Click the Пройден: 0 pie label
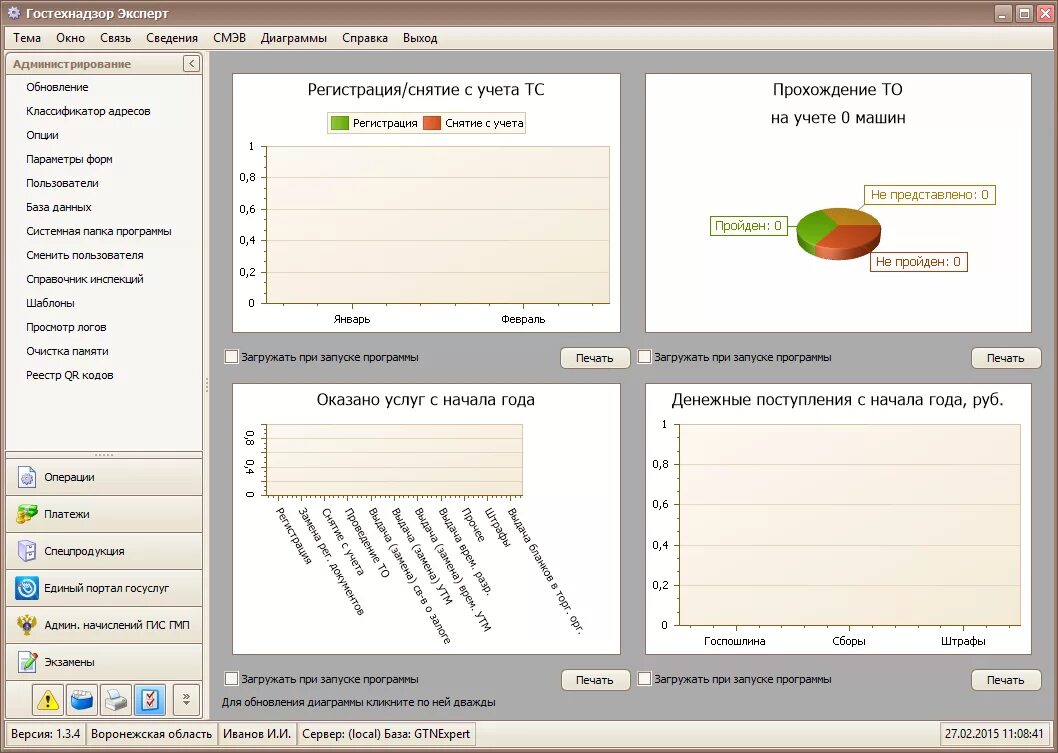 coord(748,225)
